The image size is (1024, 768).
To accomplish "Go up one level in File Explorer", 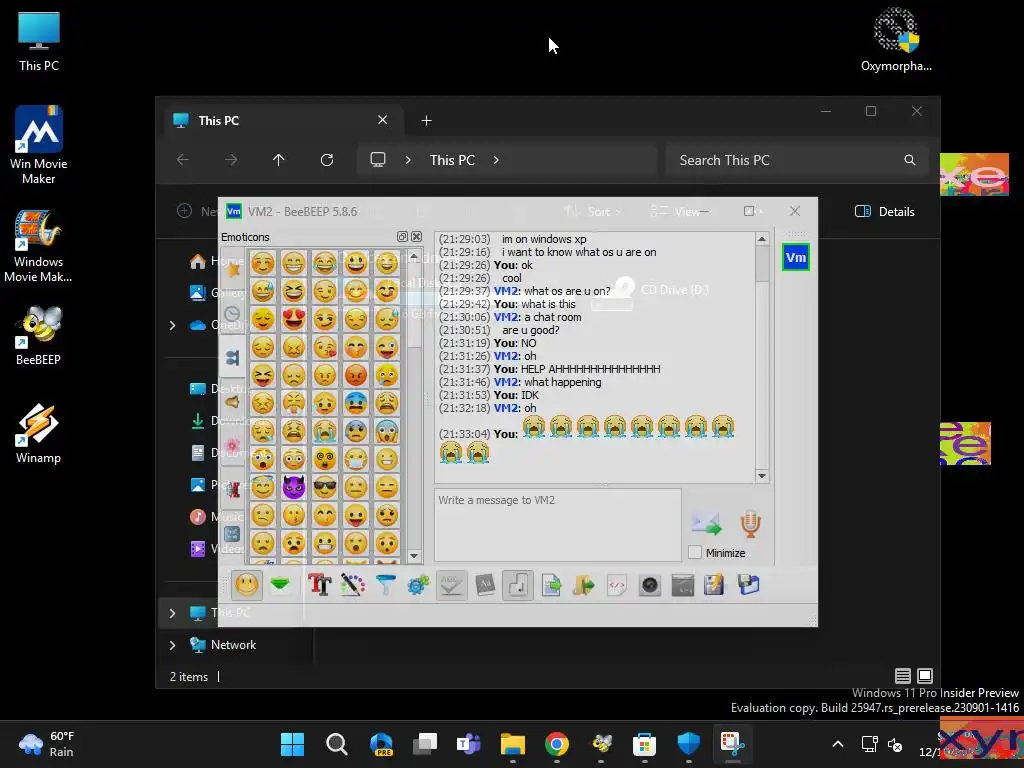I will point(279,160).
